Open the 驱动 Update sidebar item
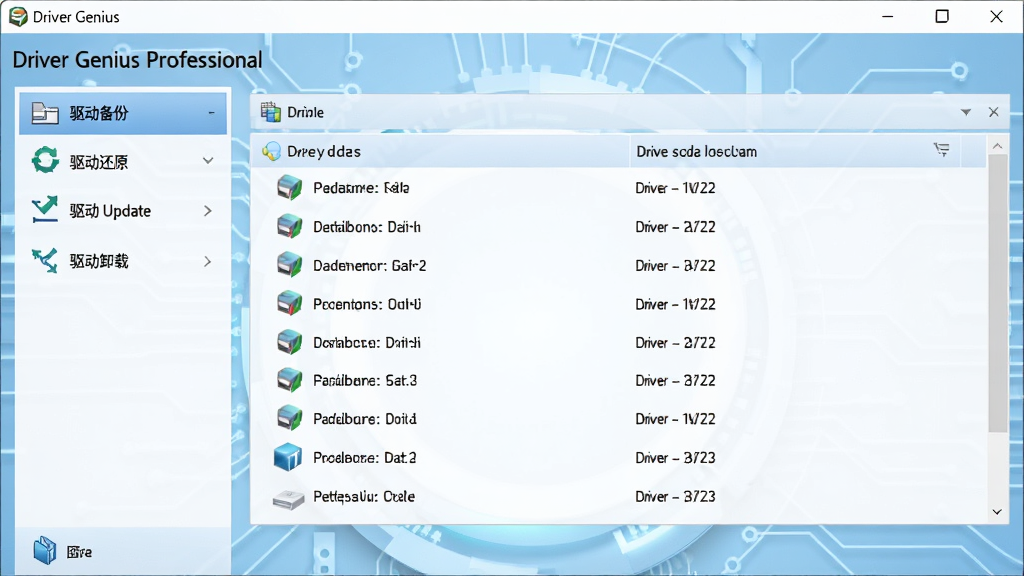The width and height of the screenshot is (1024, 576). click(123, 210)
